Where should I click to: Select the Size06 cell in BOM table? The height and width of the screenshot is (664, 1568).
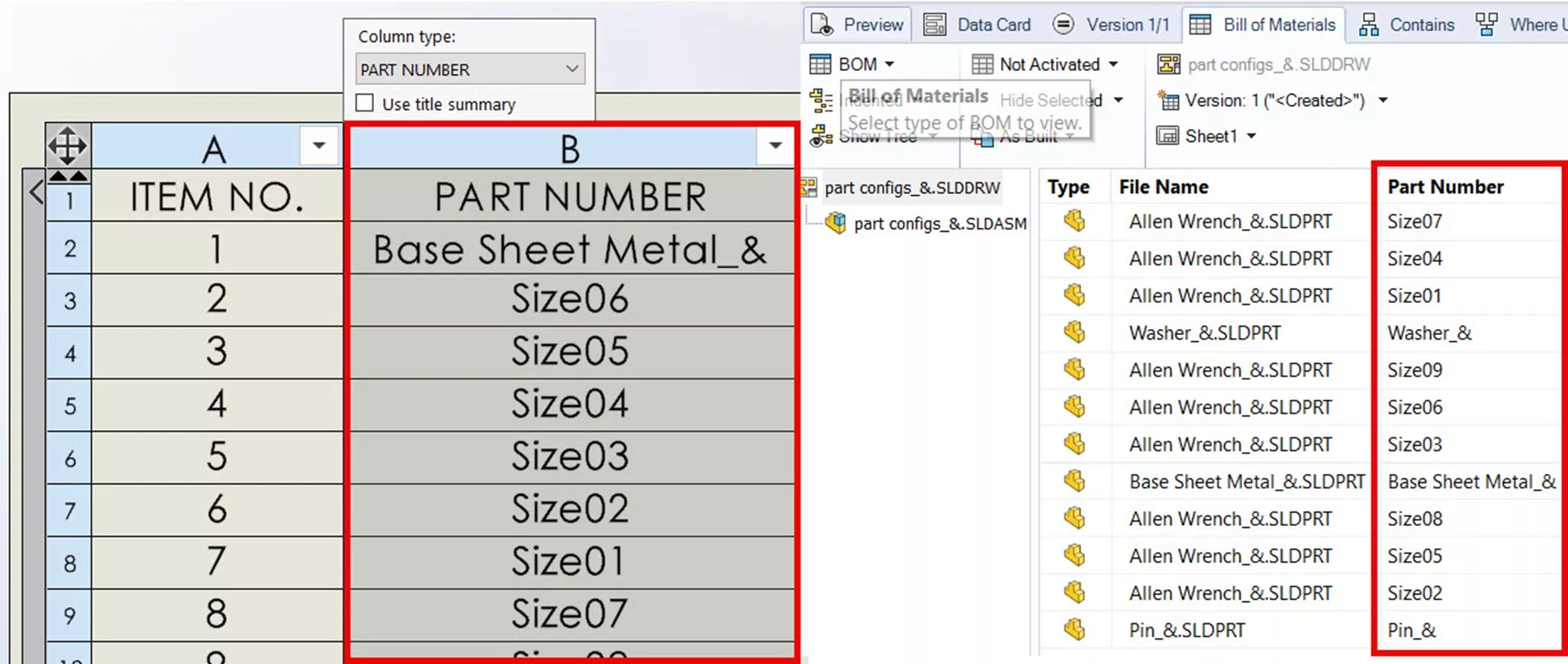(x=569, y=299)
